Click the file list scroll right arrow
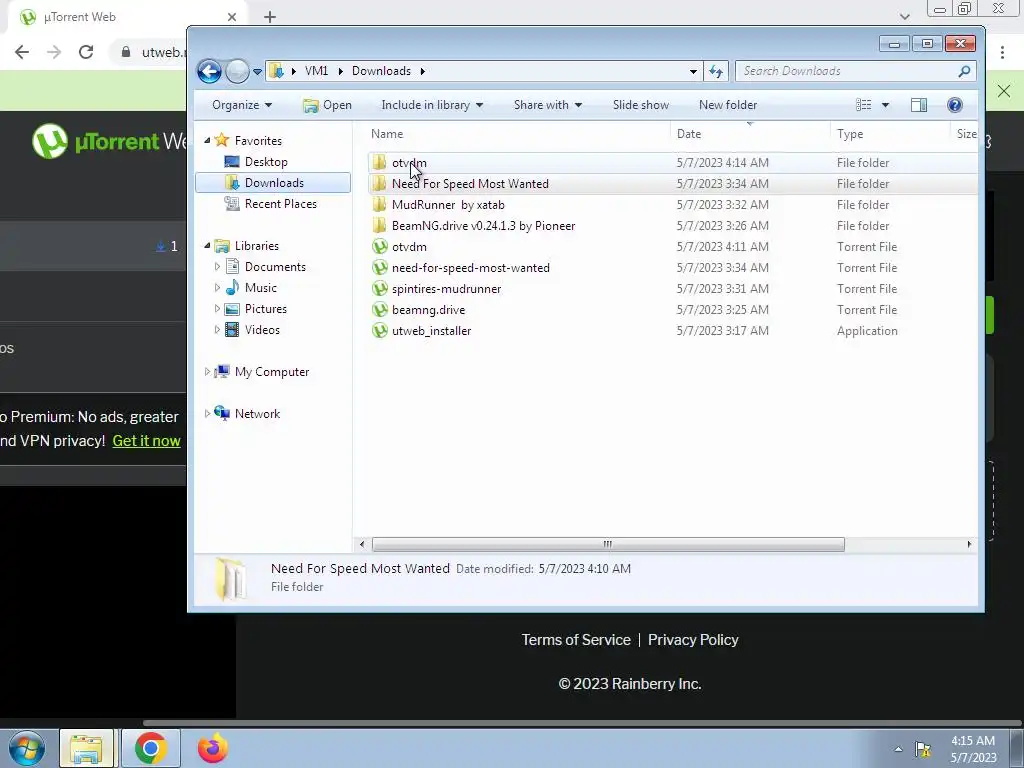 pyautogui.click(x=969, y=544)
